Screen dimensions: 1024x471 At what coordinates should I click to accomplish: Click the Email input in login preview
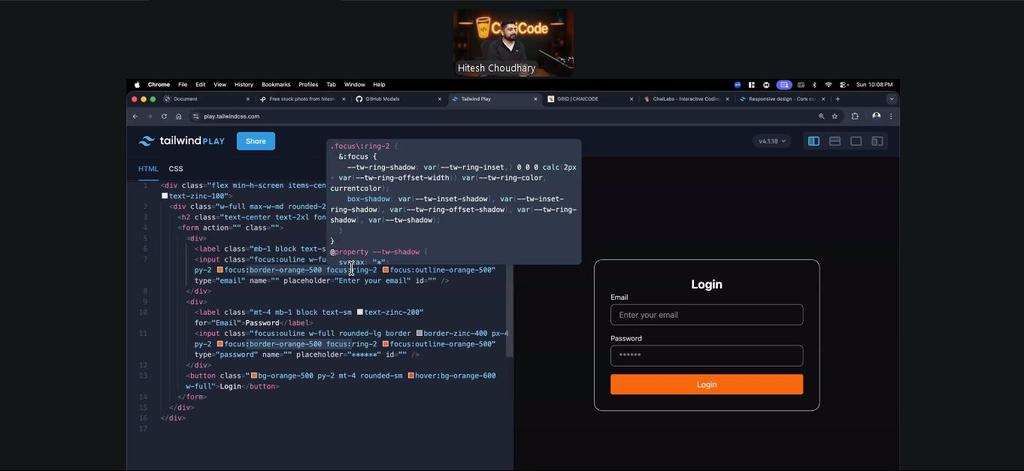(707, 315)
